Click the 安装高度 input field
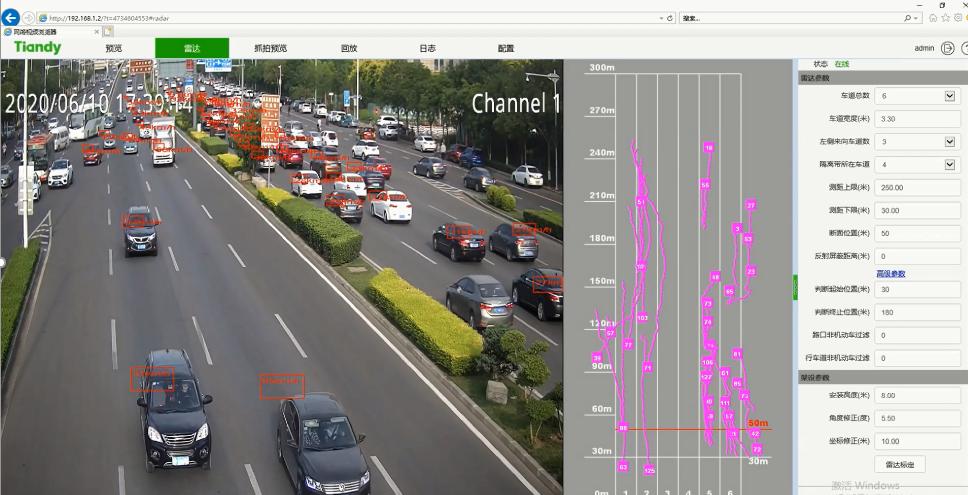Screen dimensions: 968x495 tap(918, 395)
